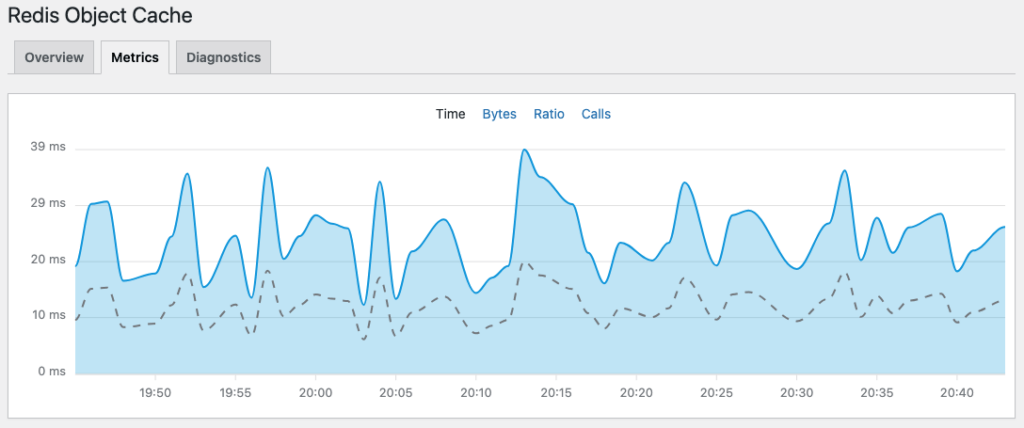The width and height of the screenshot is (1024, 428).
Task: Display the Calls metric chart
Action: click(x=596, y=114)
